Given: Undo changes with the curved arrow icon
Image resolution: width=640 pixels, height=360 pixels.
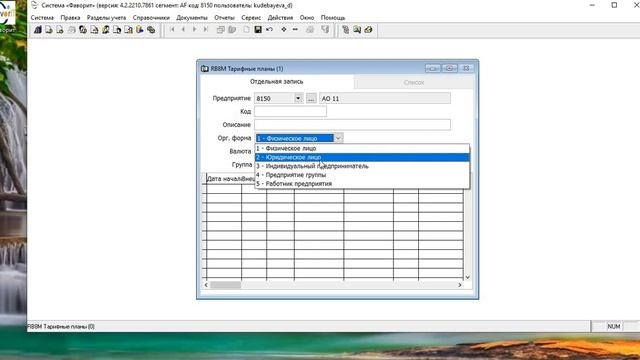Looking at the screenshot, I should [269, 30].
